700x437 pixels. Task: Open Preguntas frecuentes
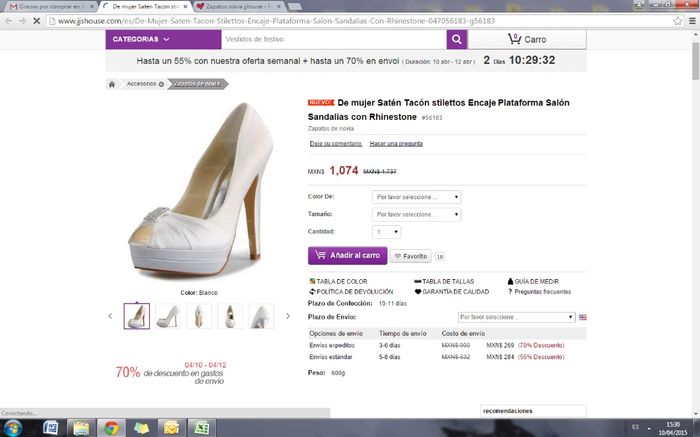pyautogui.click(x=539, y=292)
